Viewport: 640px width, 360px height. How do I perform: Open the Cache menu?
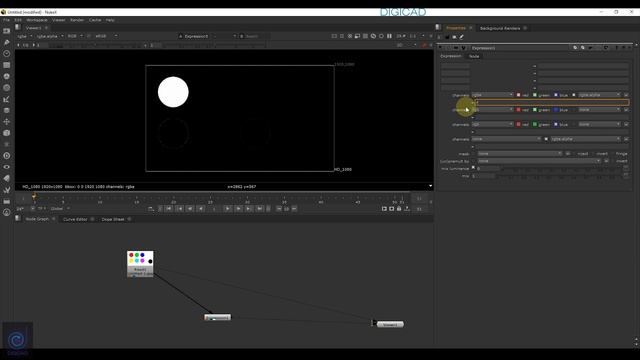tap(95, 20)
